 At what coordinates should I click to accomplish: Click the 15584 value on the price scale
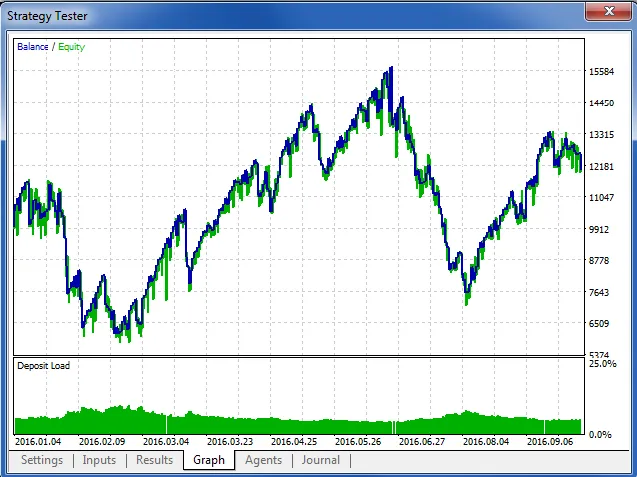pos(604,72)
